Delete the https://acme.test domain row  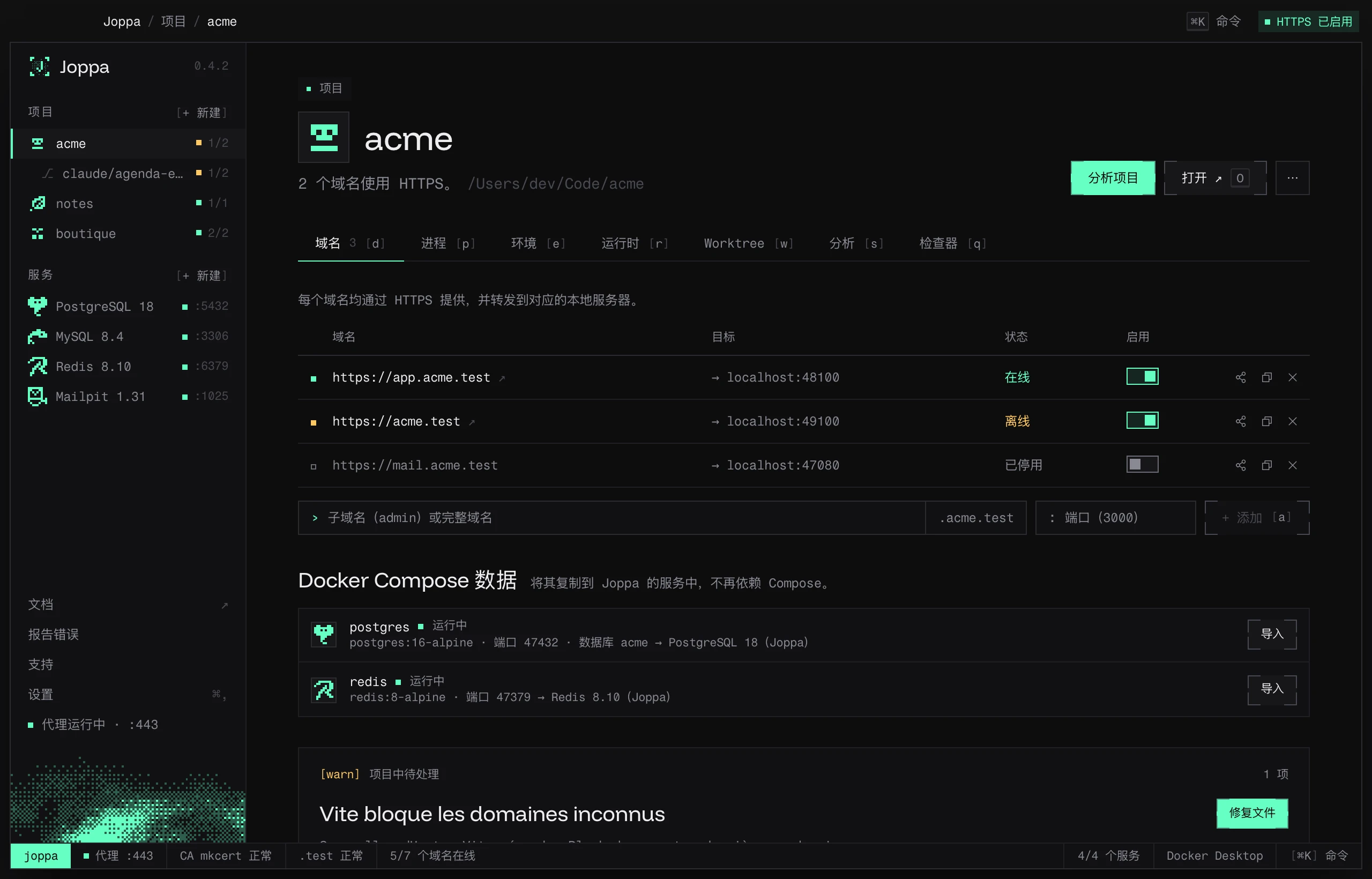coord(1293,421)
